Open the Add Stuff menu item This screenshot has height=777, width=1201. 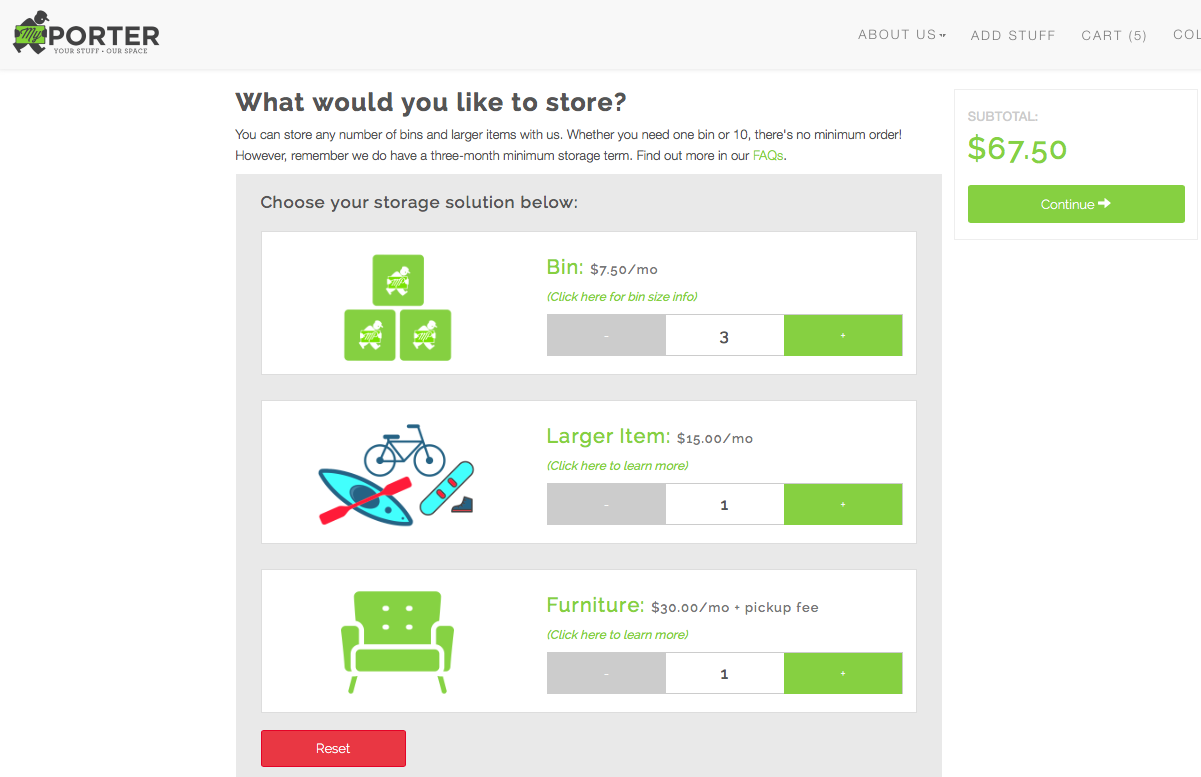[x=1013, y=36]
